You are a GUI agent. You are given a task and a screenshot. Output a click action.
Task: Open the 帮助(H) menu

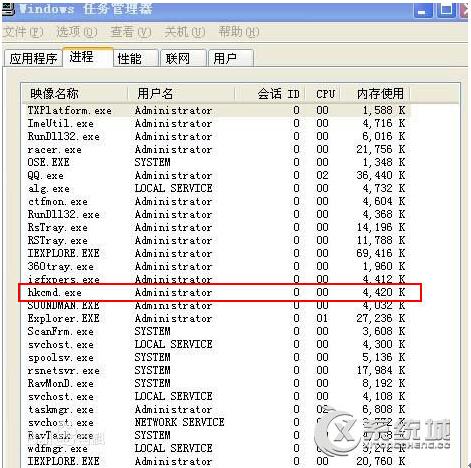point(239,32)
